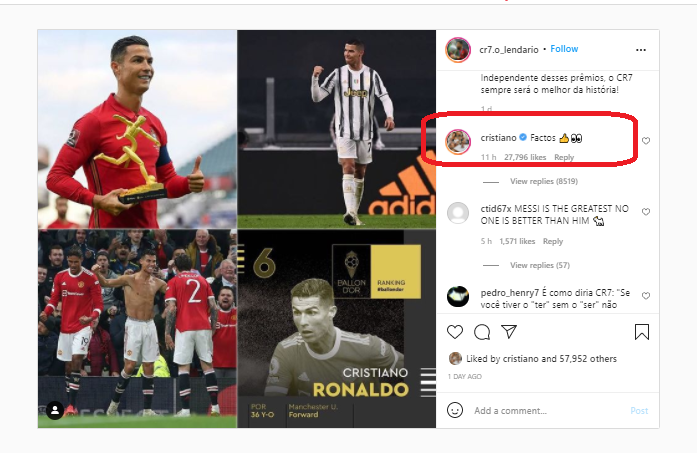Click tagged people icon on photo
This screenshot has width=697, height=453.
point(55,410)
